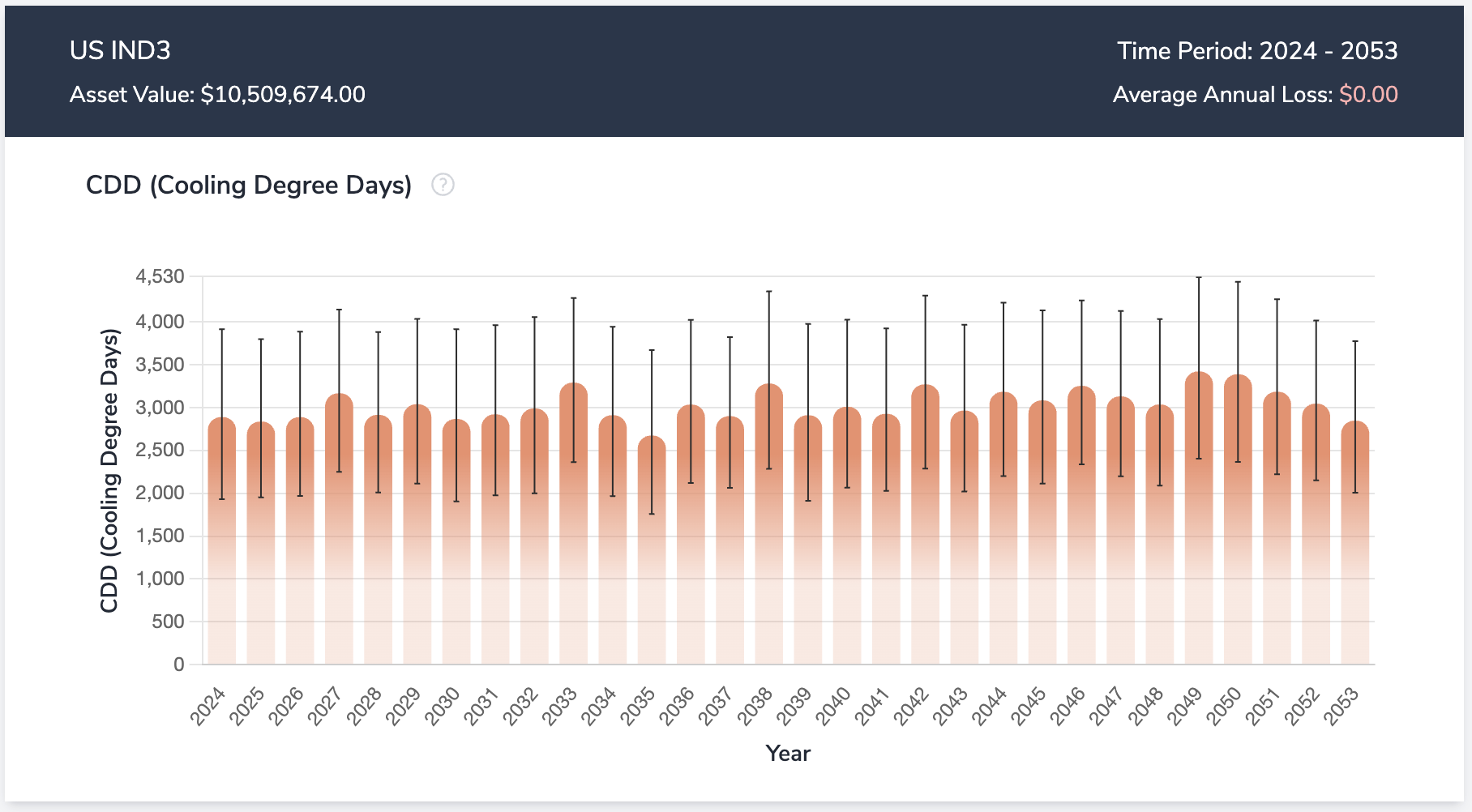Click the CDD help question mark icon
Screen dimensions: 1472x812
click(443, 185)
